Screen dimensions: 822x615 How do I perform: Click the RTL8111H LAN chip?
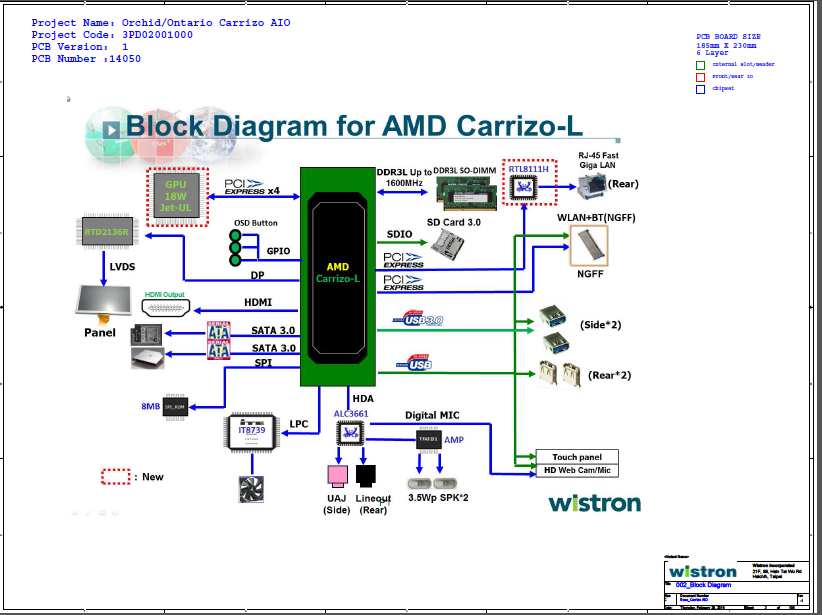point(524,187)
